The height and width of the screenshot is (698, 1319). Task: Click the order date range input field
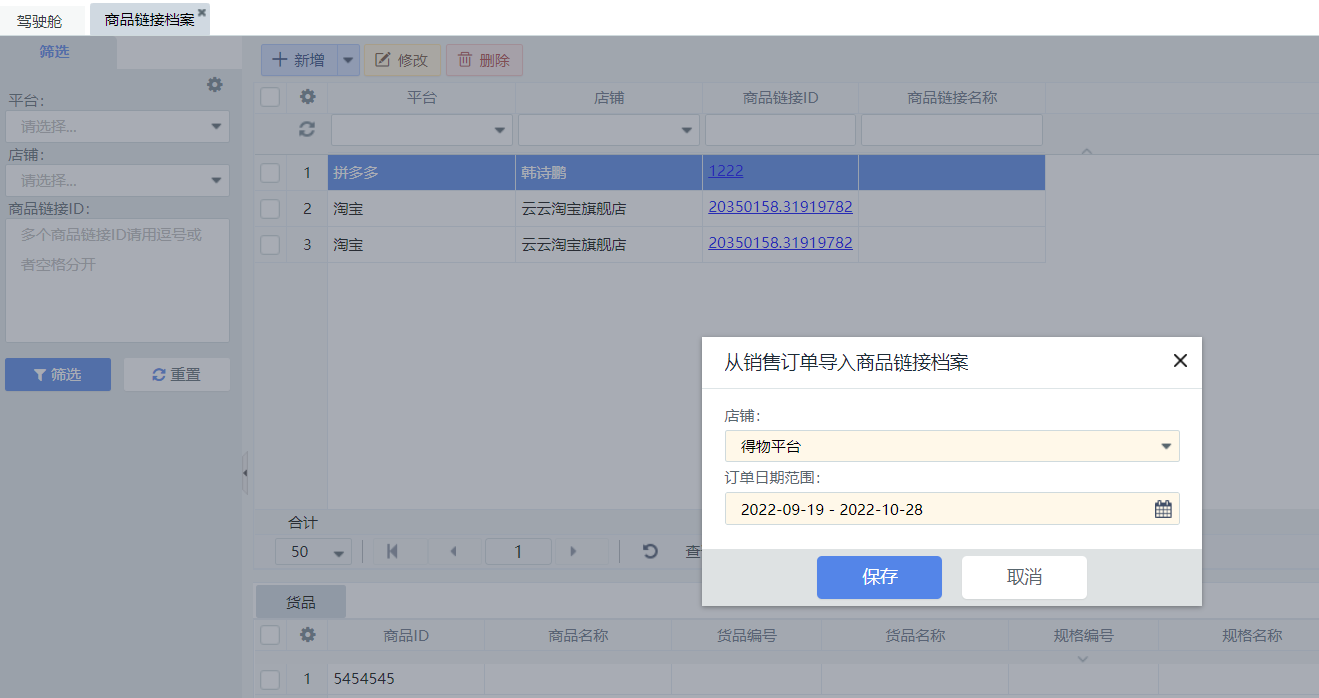[935, 509]
